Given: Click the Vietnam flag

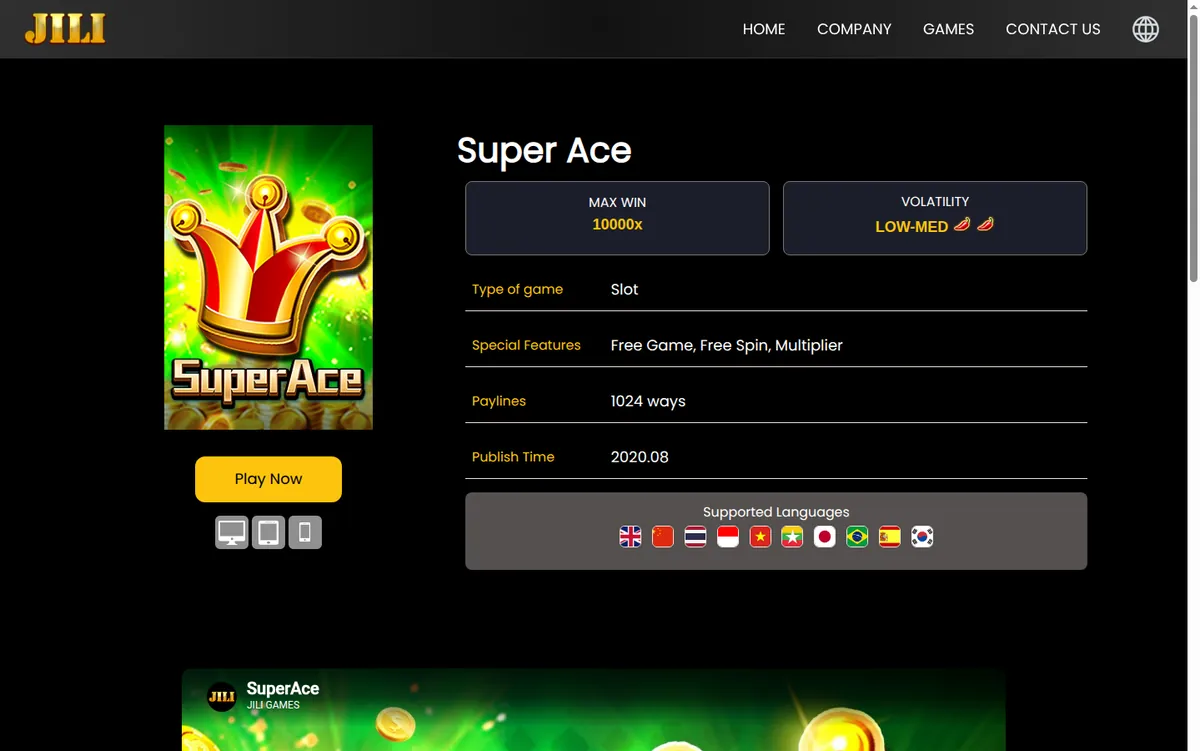Looking at the screenshot, I should 760,537.
